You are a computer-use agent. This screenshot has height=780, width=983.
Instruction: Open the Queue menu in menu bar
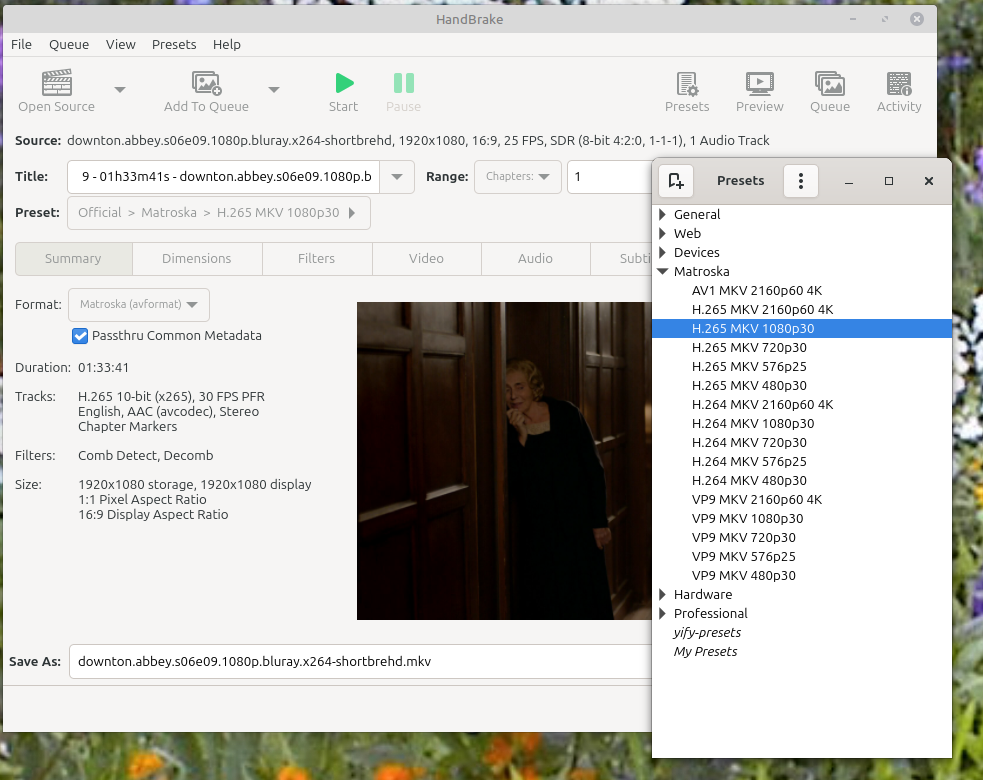click(69, 44)
